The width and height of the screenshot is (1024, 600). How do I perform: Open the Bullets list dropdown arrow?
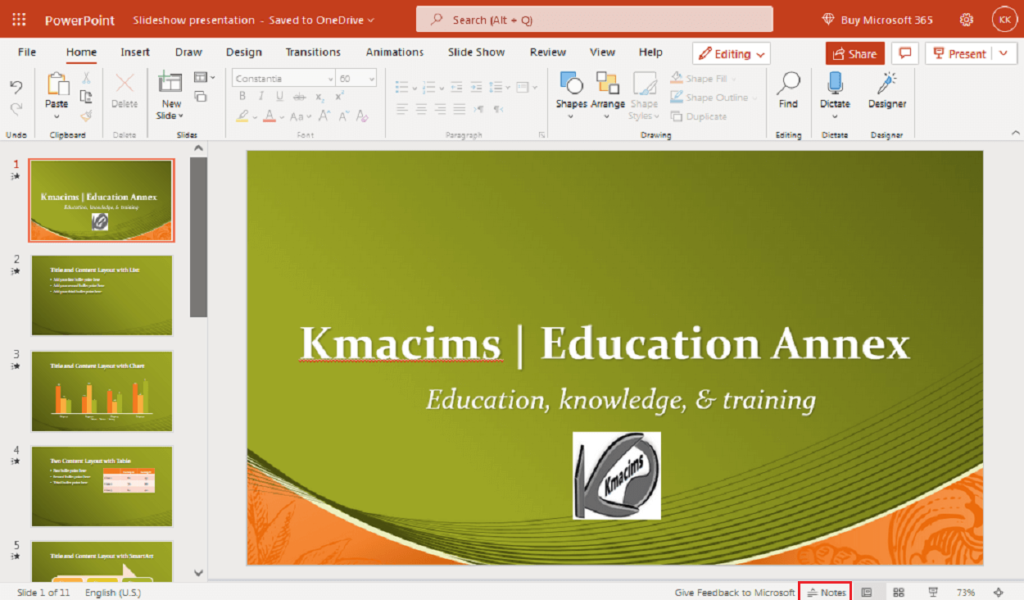[x=415, y=87]
